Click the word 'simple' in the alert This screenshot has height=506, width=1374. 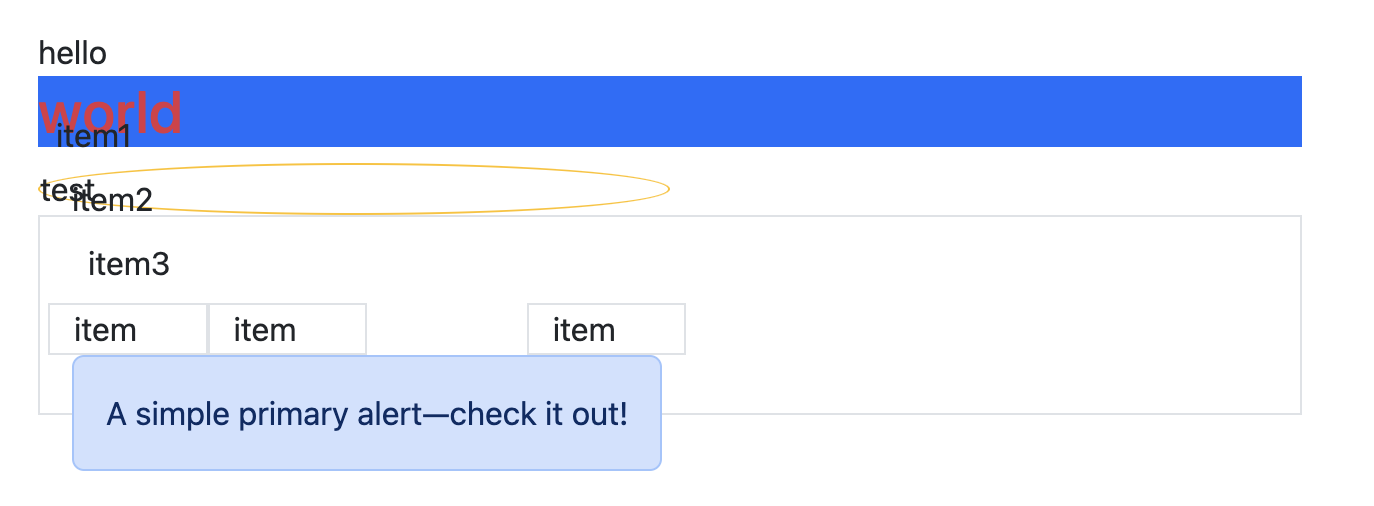pyautogui.click(x=183, y=414)
